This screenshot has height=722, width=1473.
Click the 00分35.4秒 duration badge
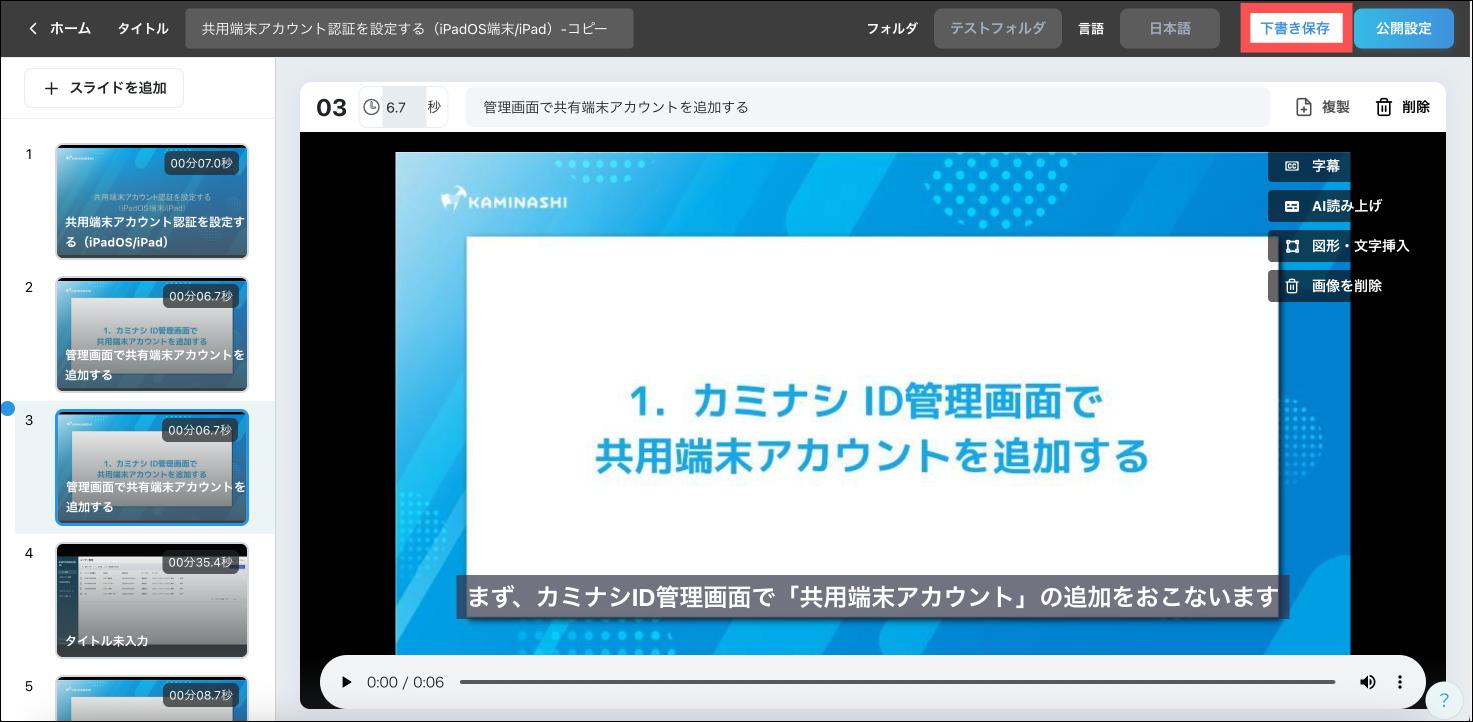click(201, 562)
